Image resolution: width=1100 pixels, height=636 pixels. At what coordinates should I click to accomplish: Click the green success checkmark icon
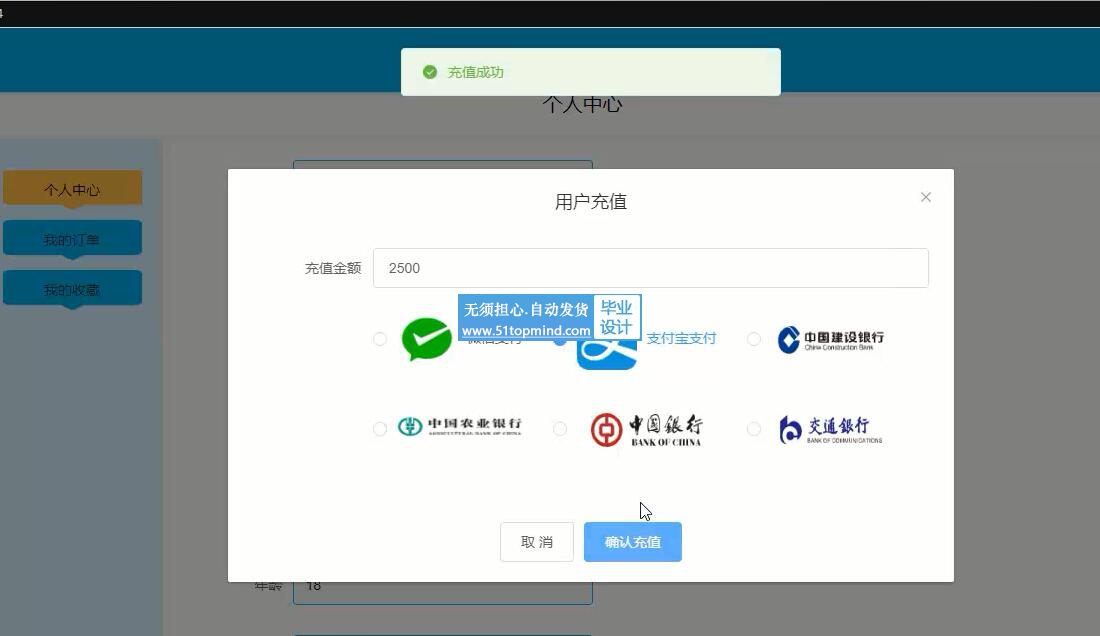tap(430, 72)
